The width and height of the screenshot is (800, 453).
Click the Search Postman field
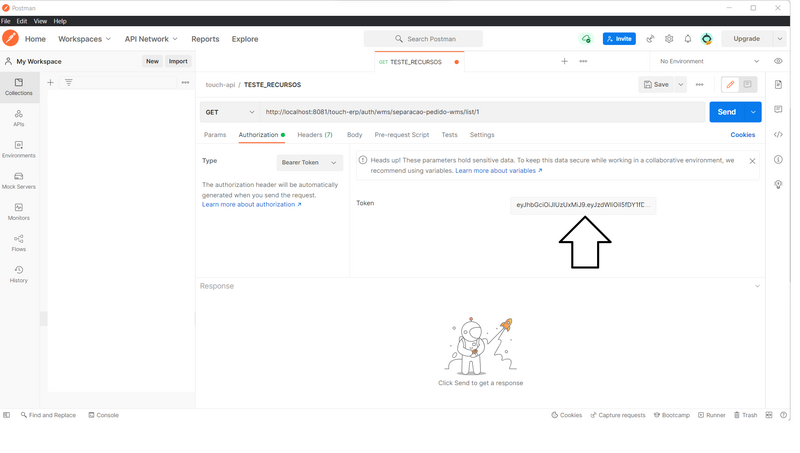click(423, 39)
